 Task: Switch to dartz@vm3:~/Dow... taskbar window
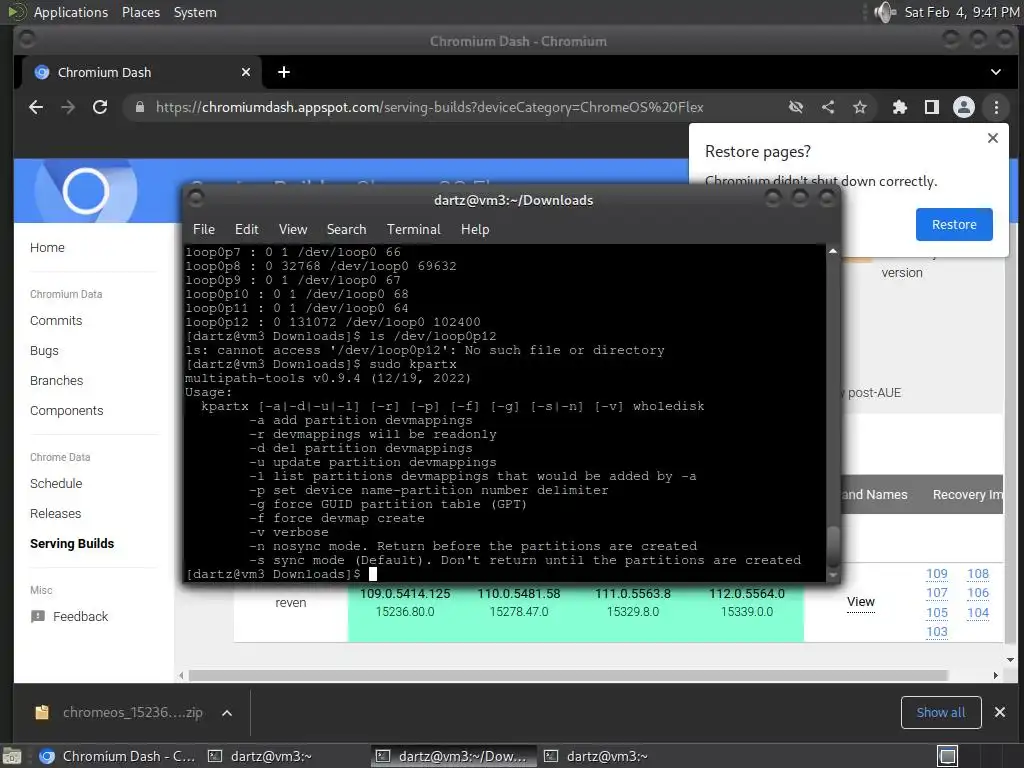pyautogui.click(x=454, y=756)
